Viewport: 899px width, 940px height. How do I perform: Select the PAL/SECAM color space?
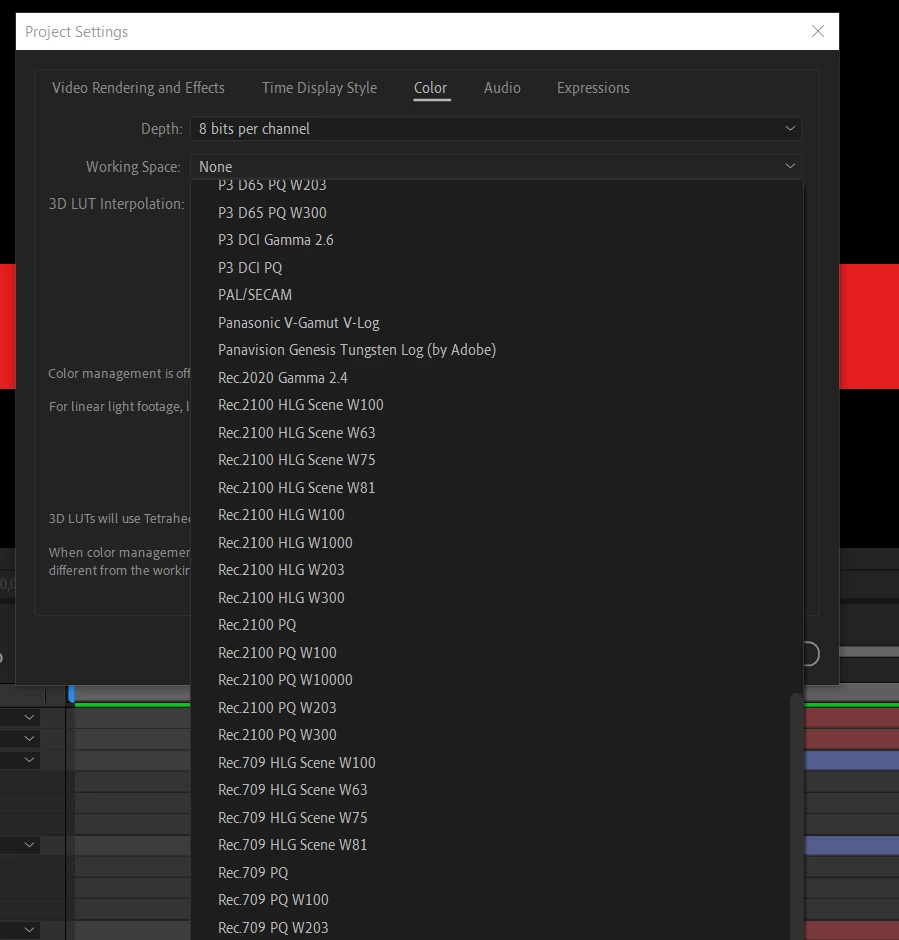point(497,295)
